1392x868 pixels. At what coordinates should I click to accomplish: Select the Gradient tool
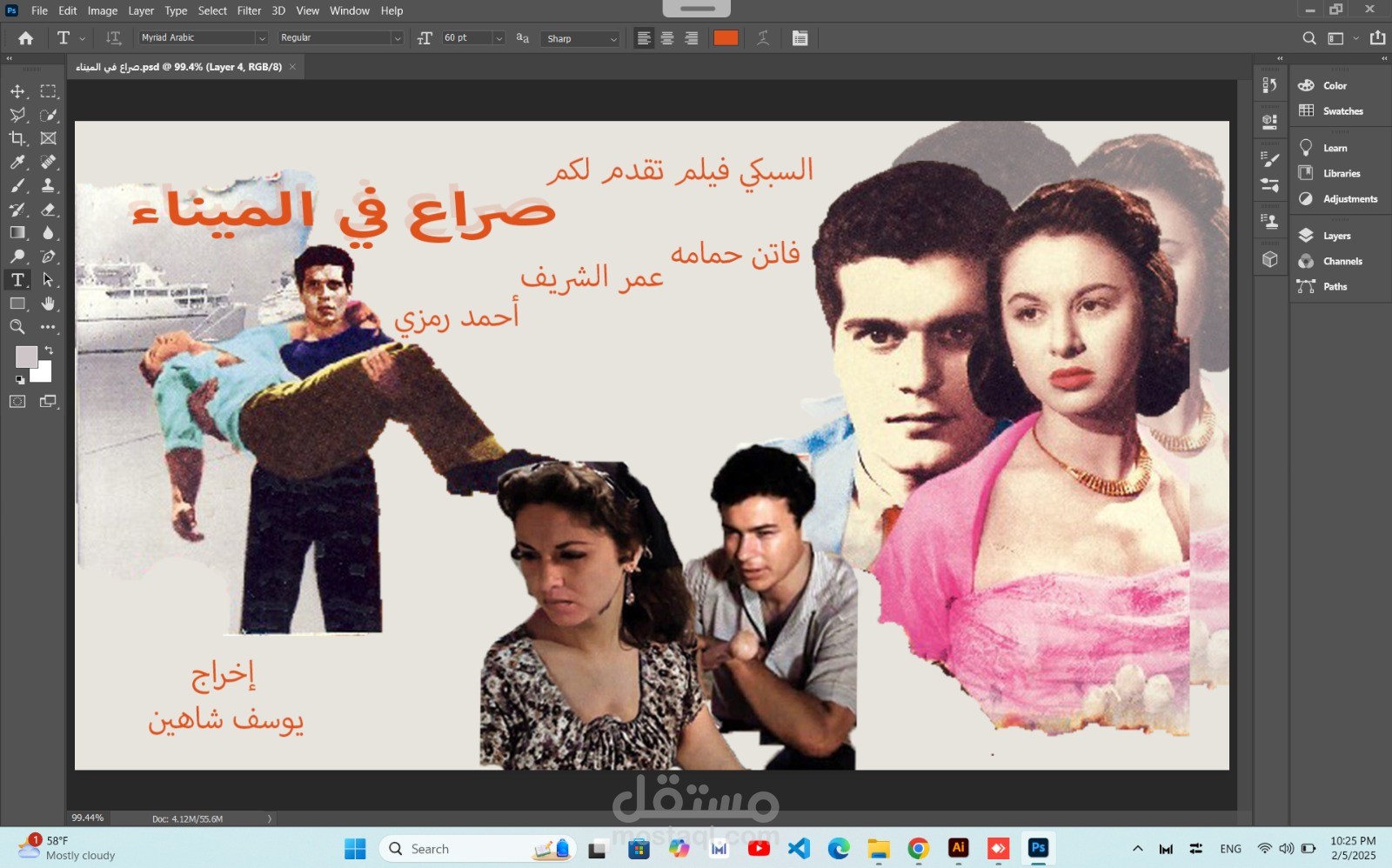pos(17,233)
